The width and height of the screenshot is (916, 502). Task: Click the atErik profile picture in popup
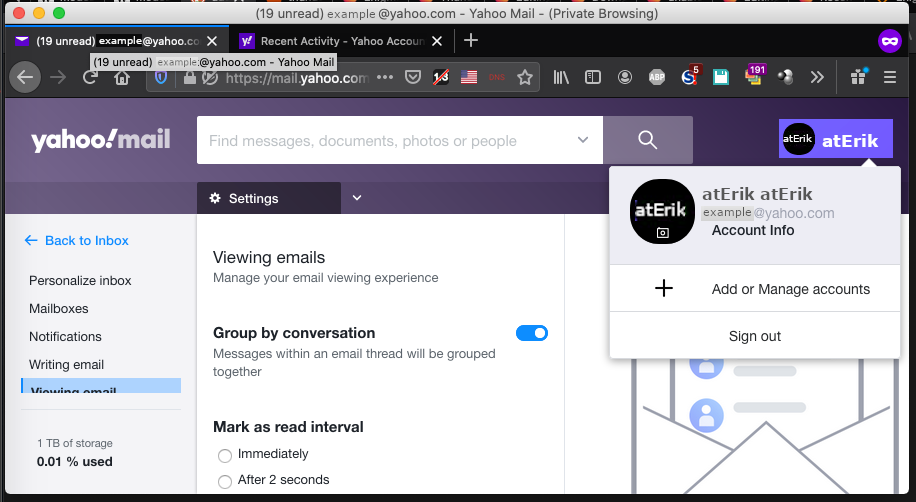pos(662,211)
